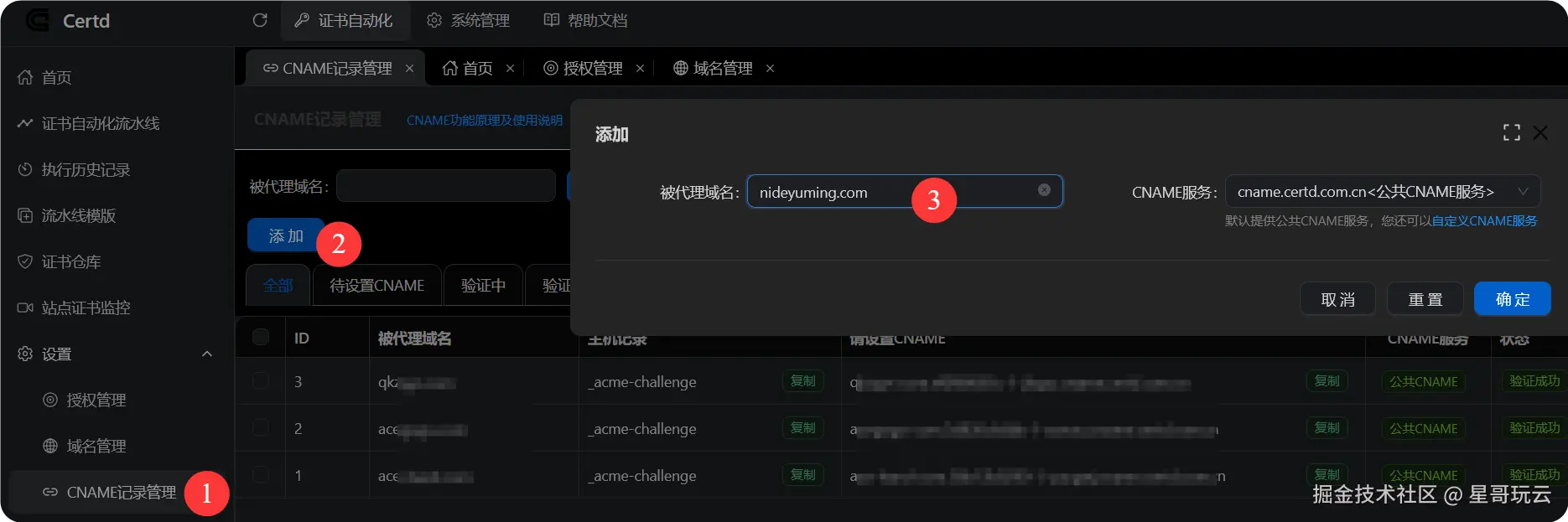This screenshot has height=522, width=1568.
Task: Click nideyuming.com domain field in dialog
Action: (x=905, y=192)
